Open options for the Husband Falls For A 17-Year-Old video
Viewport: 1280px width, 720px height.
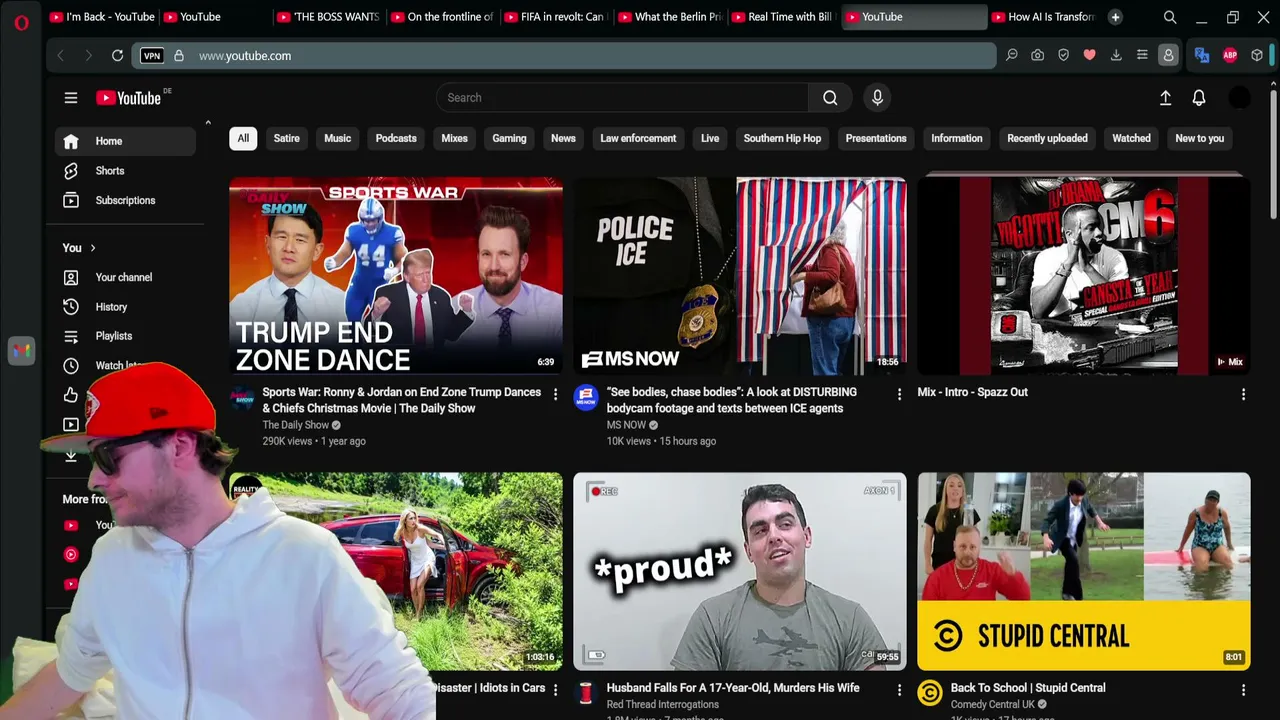[x=899, y=690]
